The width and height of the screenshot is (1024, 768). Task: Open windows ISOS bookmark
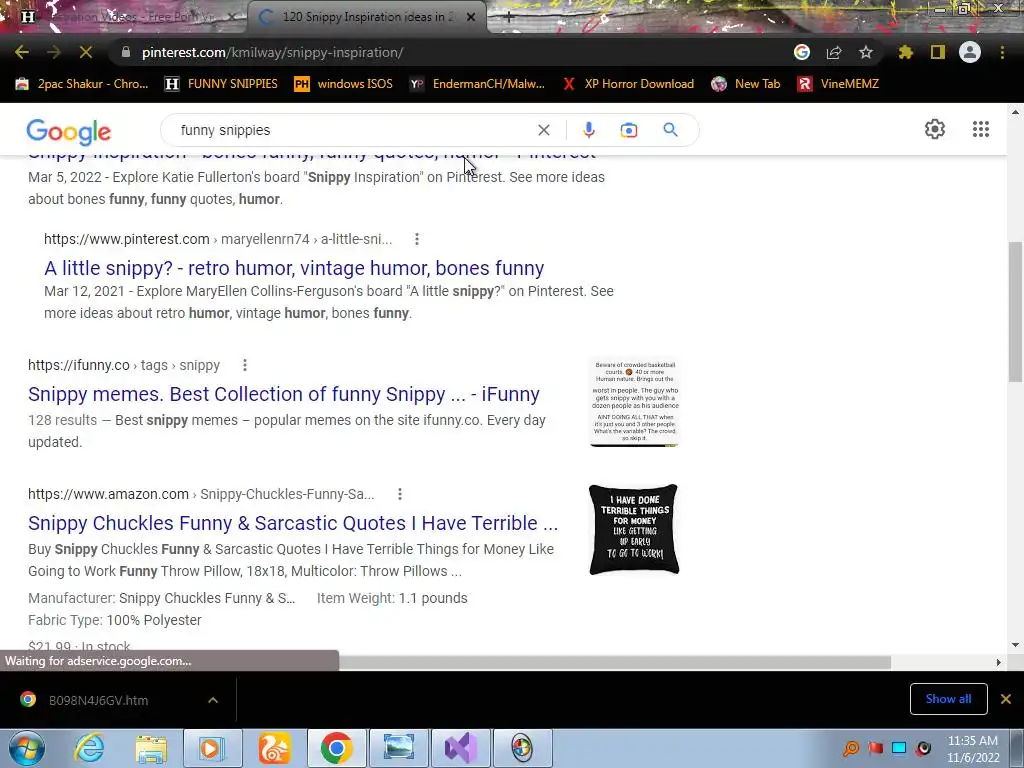[344, 84]
